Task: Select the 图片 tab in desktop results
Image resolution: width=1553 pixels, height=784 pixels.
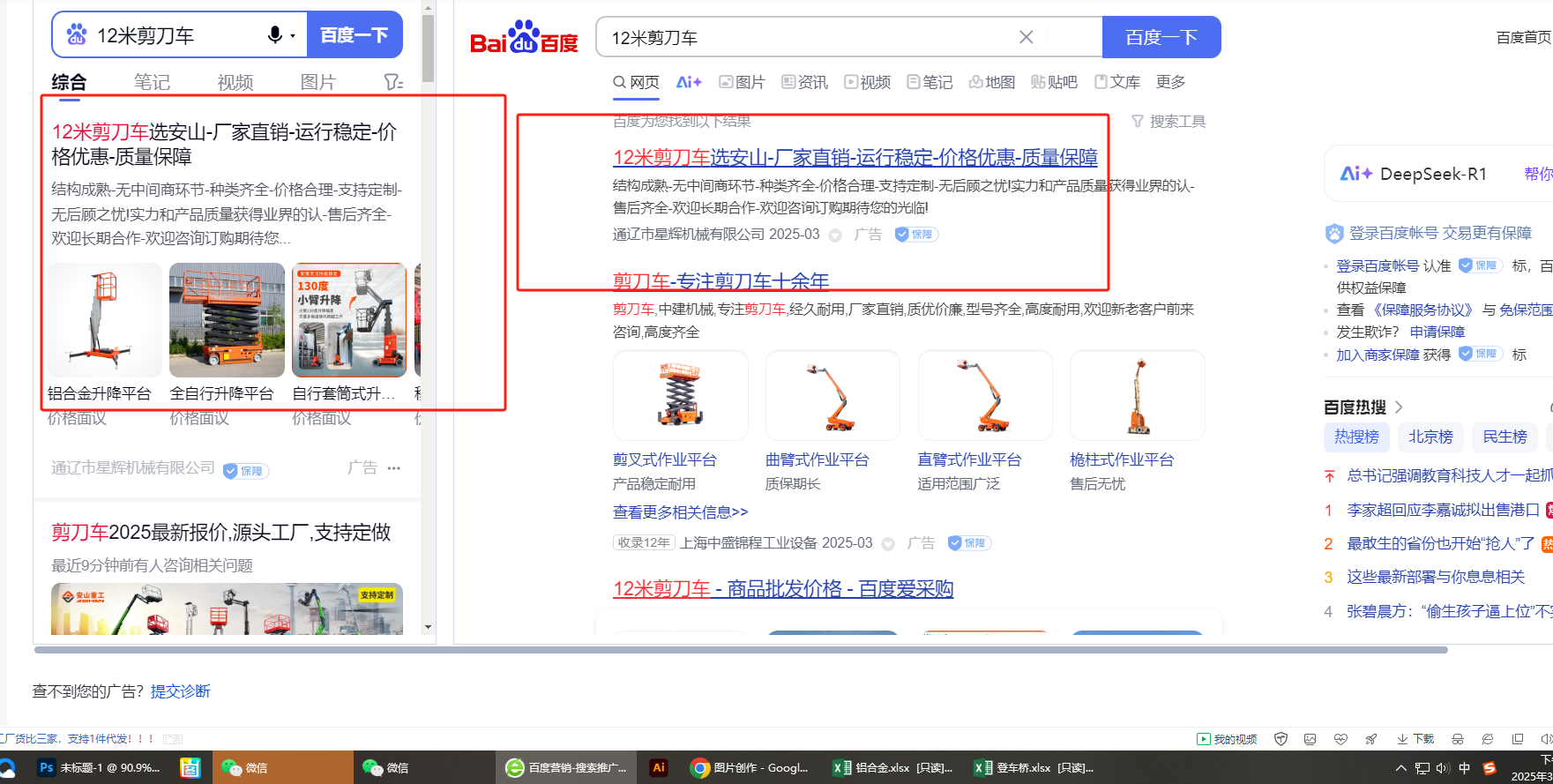Action: (x=742, y=82)
